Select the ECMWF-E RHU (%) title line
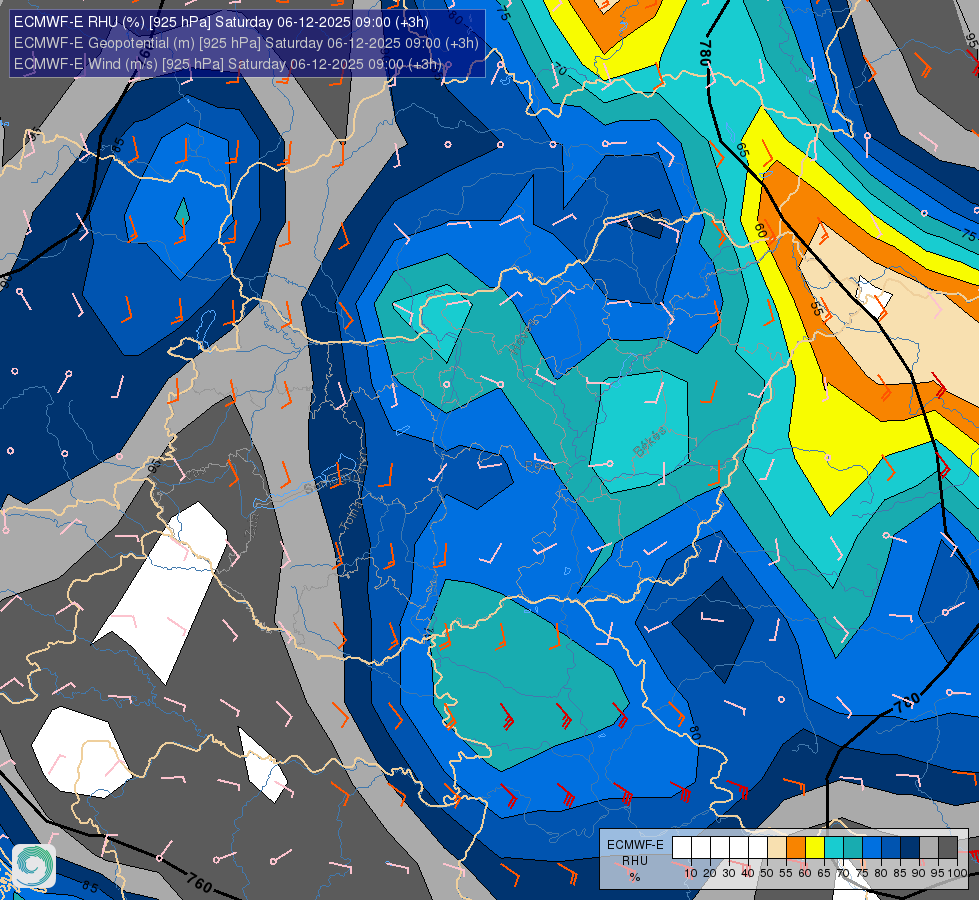The width and height of the screenshot is (979, 900). click(x=221, y=22)
